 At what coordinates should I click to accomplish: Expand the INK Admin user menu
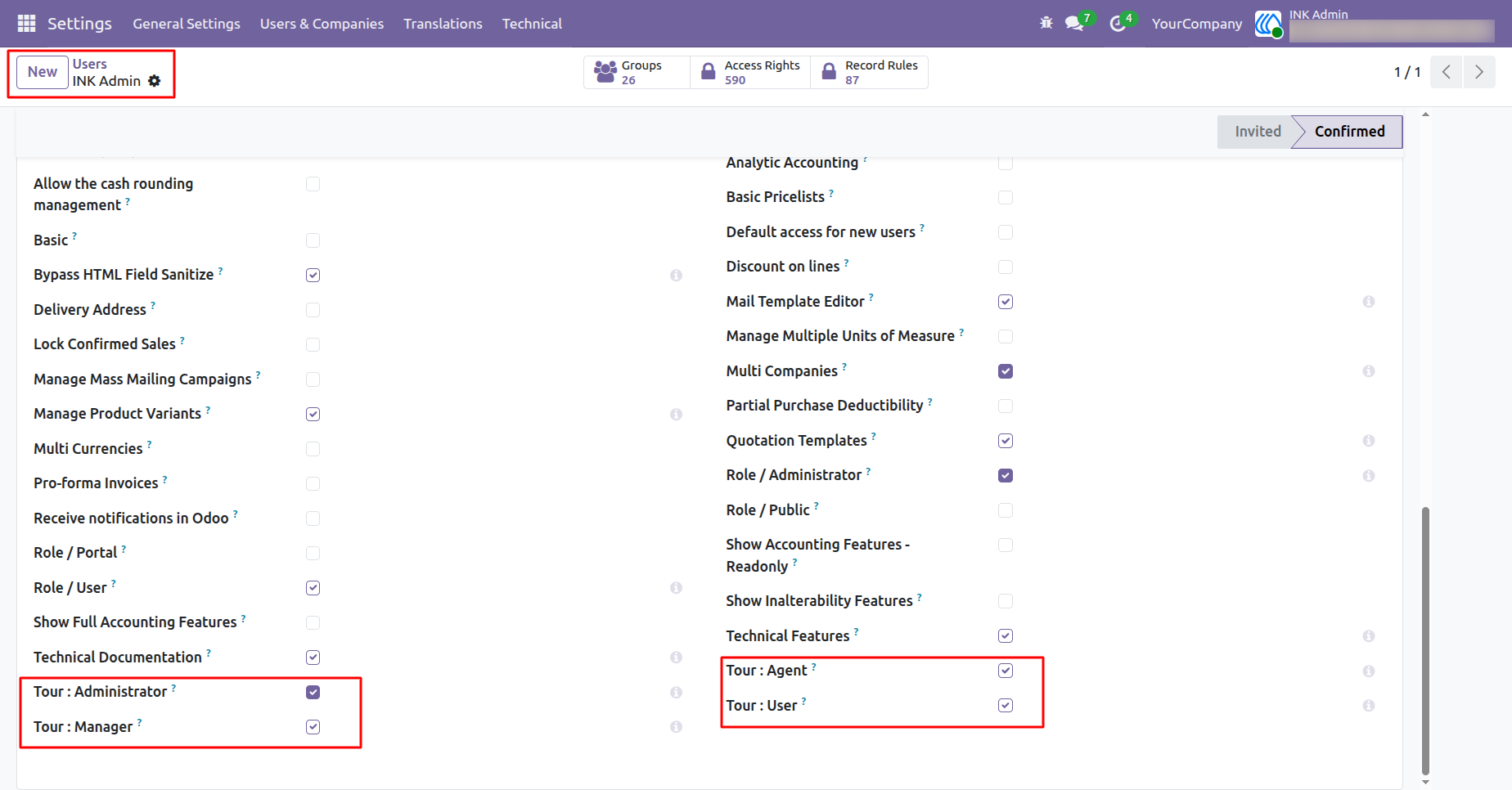(1375, 24)
